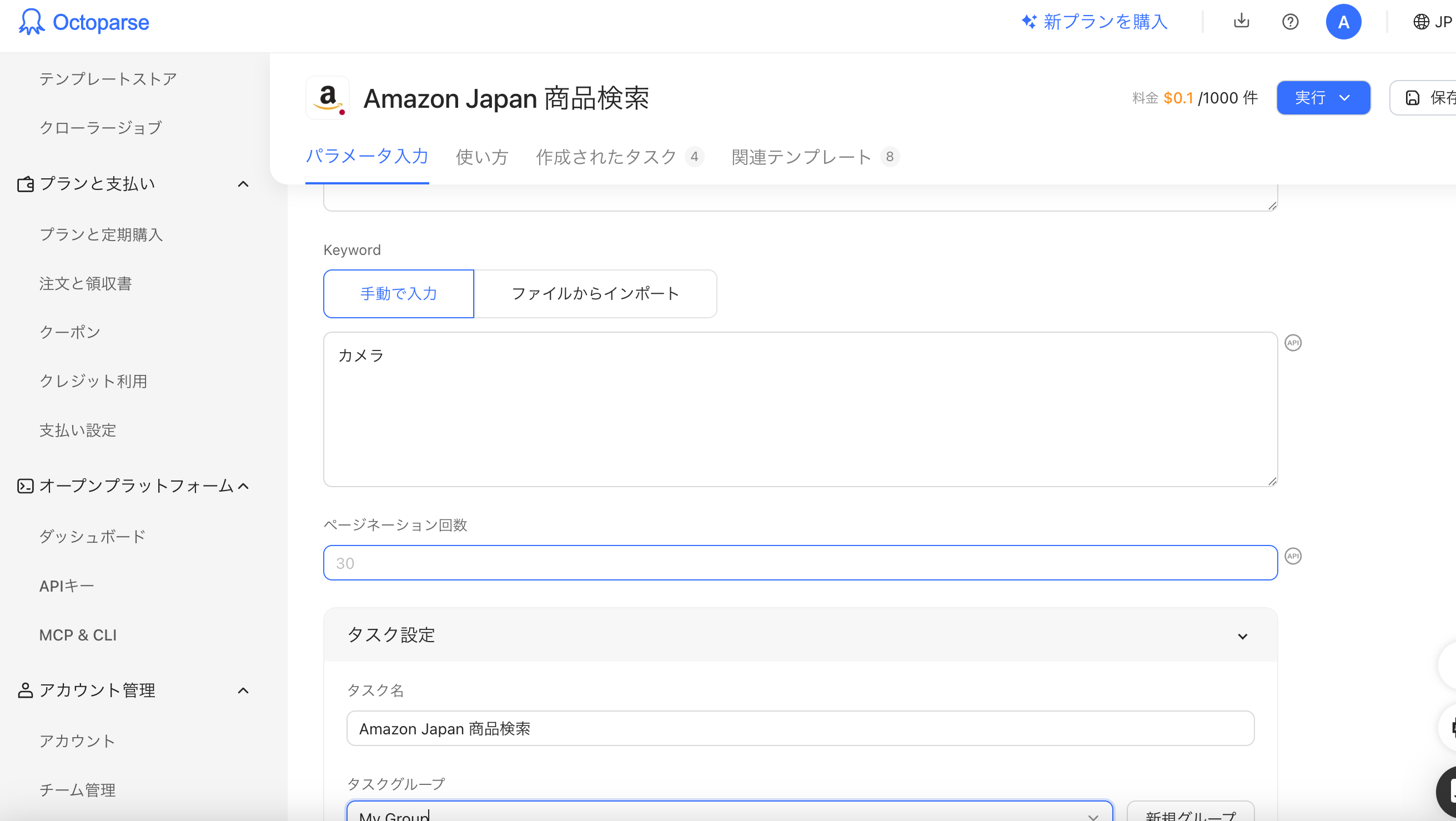Click the Keyword textarea resize handle
This screenshot has width=1456, height=821.
pos(1272,480)
